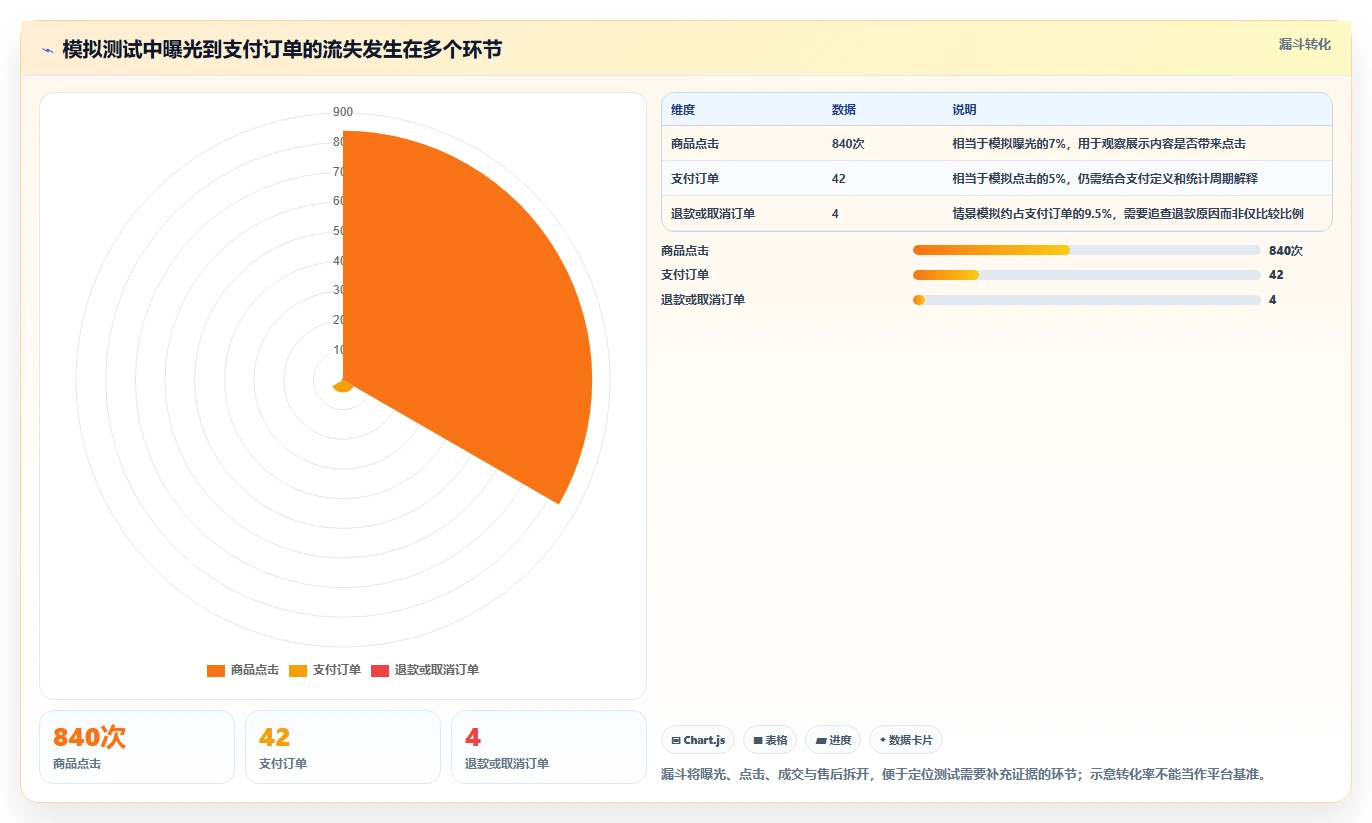Click the 数据 table column header
Viewport: 1372px width, 823px height.
point(844,110)
